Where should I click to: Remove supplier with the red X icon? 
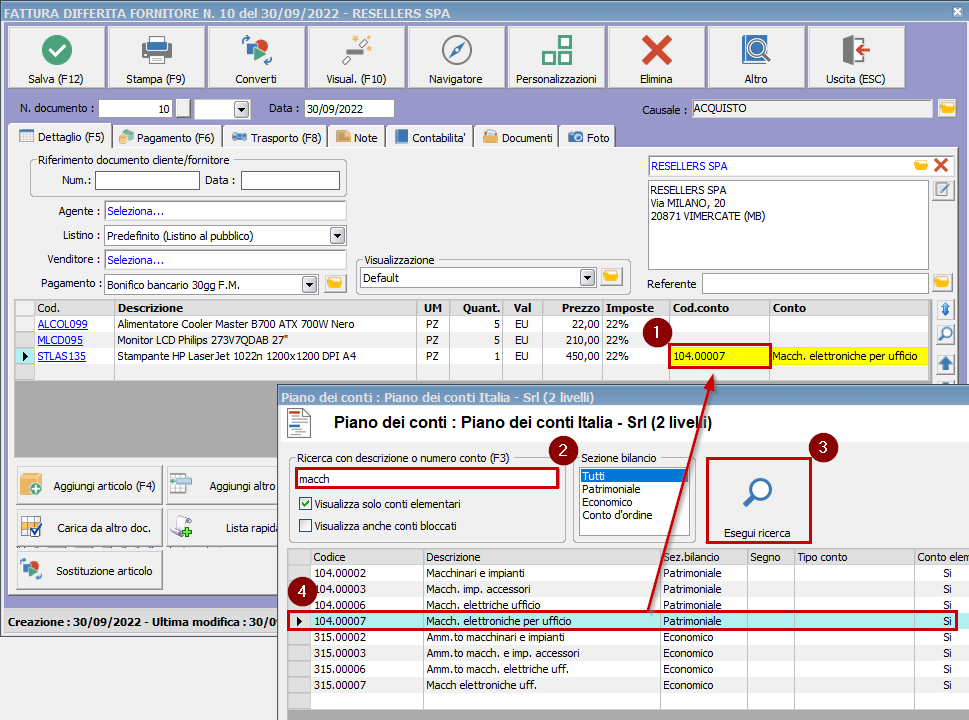tap(941, 166)
